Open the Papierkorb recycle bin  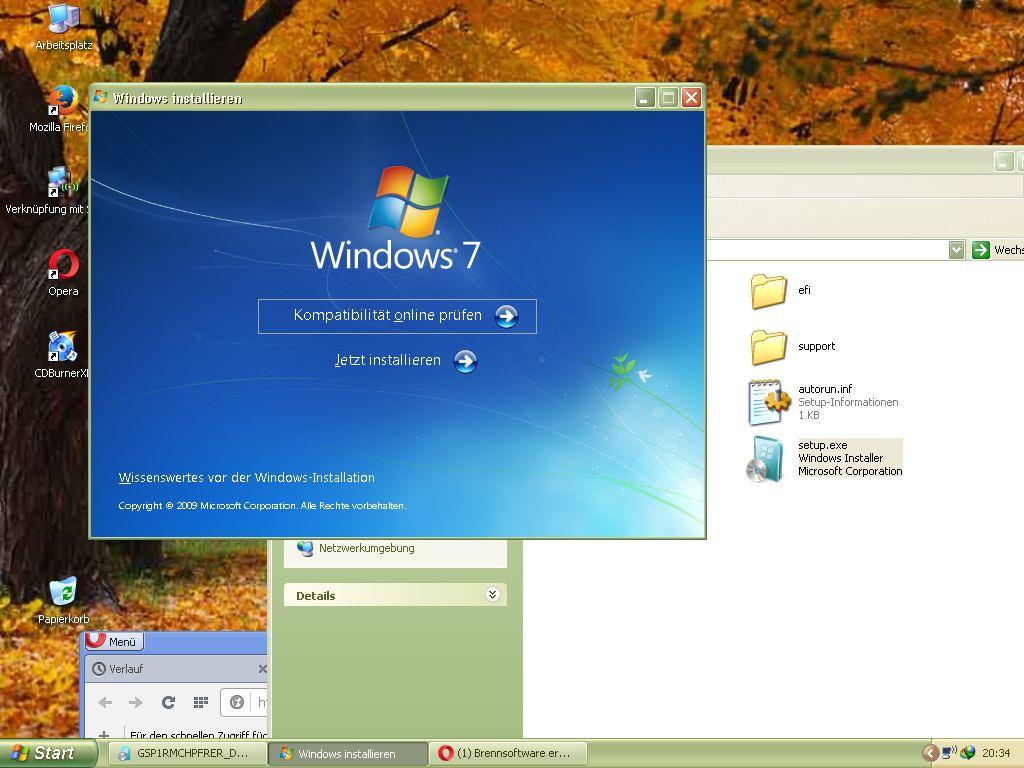tap(63, 592)
